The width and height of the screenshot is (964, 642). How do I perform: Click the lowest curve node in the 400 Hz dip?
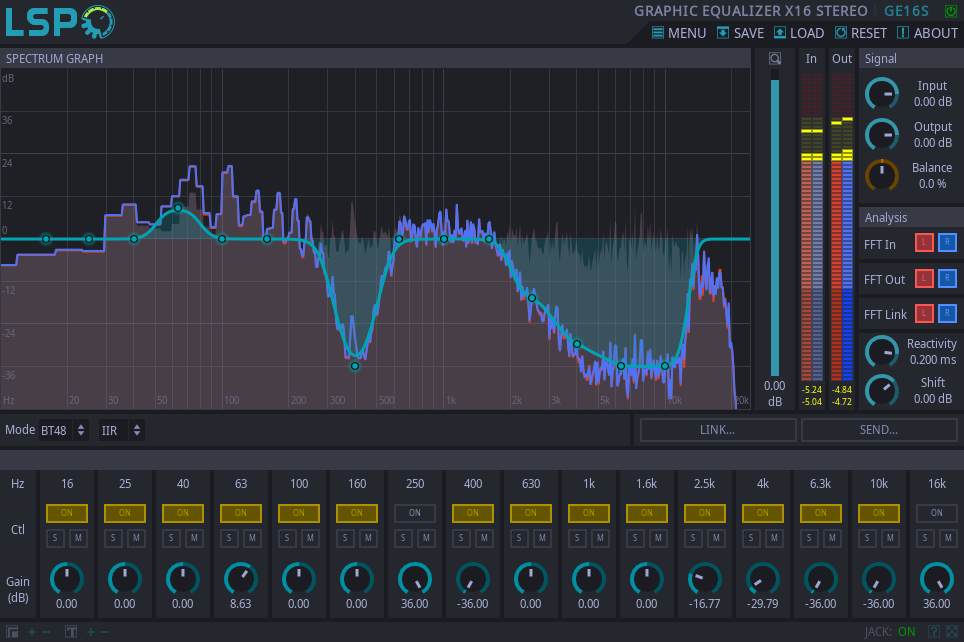pos(355,366)
